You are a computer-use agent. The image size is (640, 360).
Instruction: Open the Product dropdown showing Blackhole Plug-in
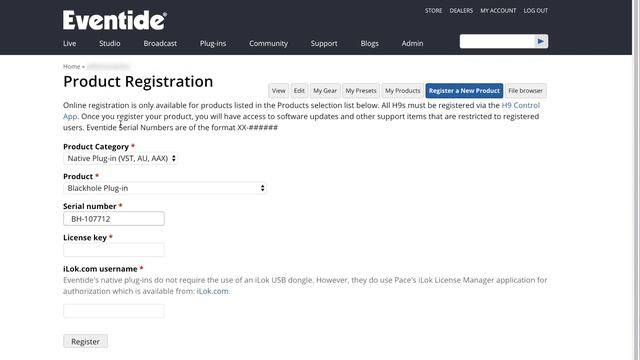tap(165, 188)
